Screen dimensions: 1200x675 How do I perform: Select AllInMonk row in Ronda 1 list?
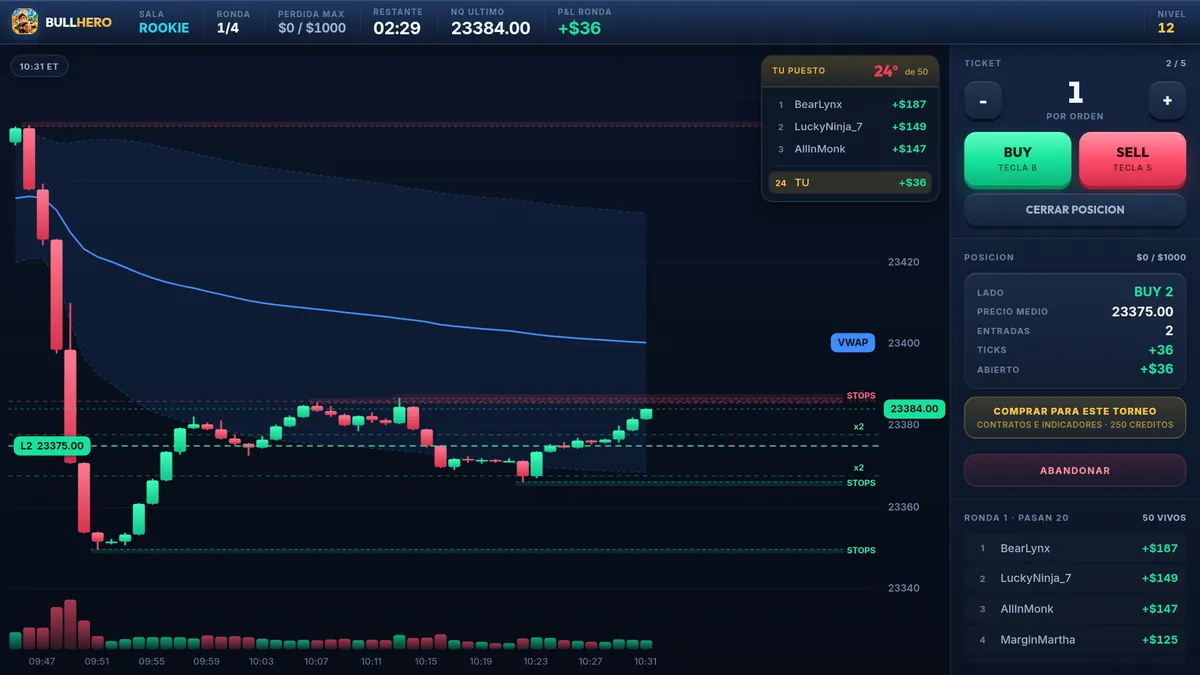(x=1075, y=608)
